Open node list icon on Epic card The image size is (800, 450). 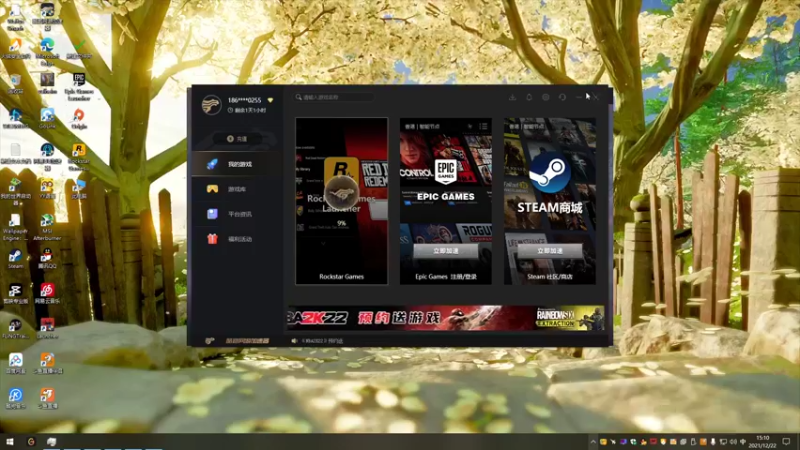(483, 126)
